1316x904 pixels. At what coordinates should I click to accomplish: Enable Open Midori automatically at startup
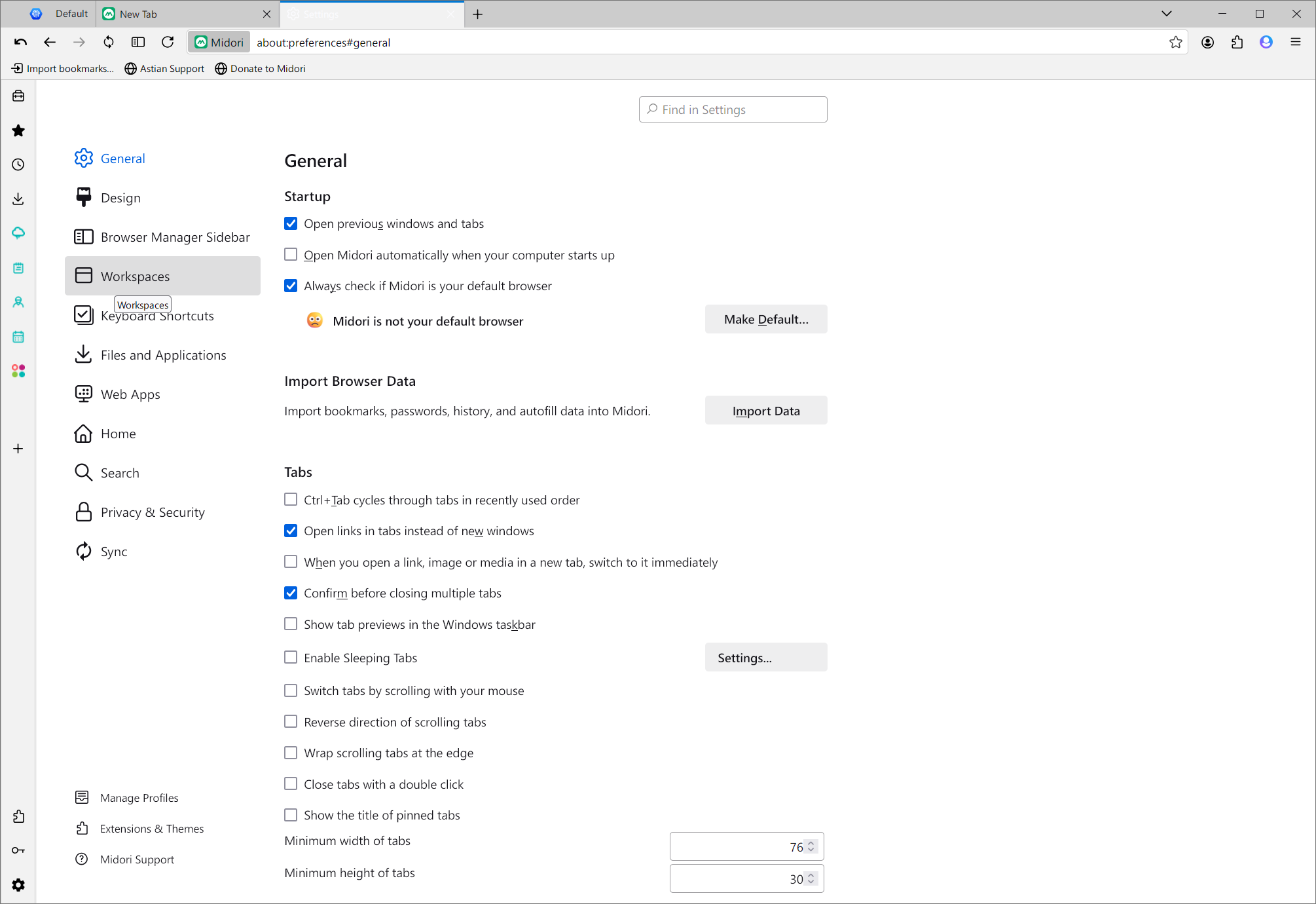pyautogui.click(x=291, y=254)
